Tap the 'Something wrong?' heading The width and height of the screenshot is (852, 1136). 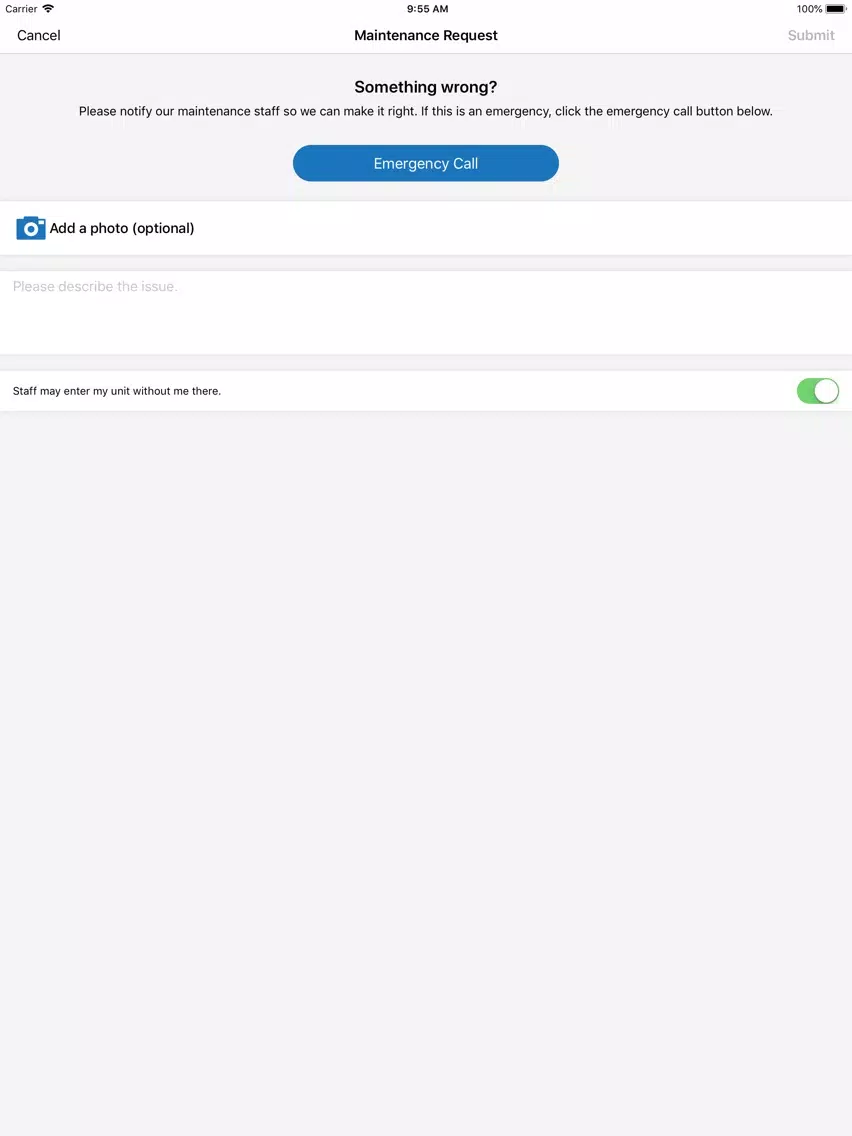click(426, 87)
